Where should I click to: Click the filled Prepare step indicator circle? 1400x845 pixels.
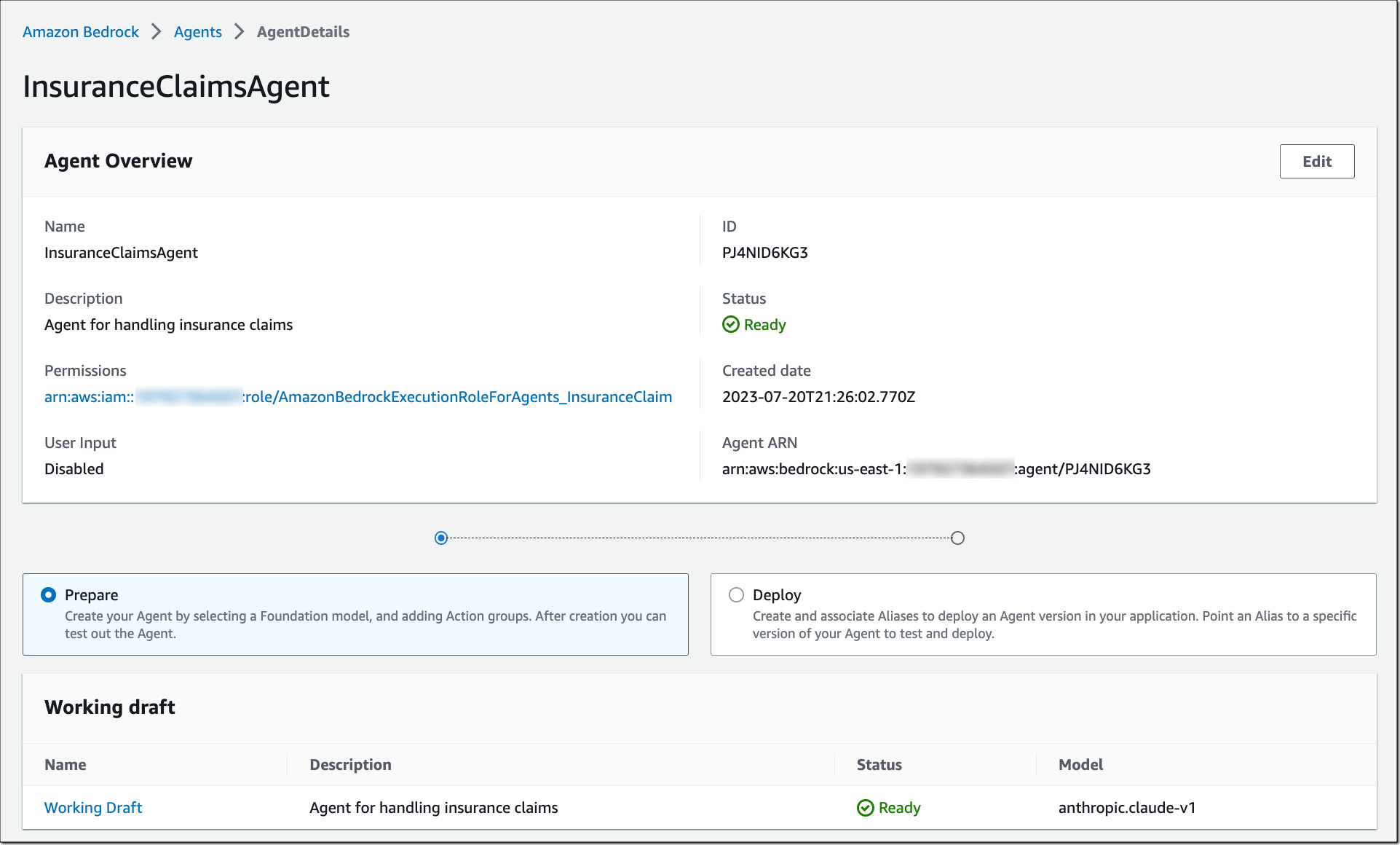click(441, 538)
